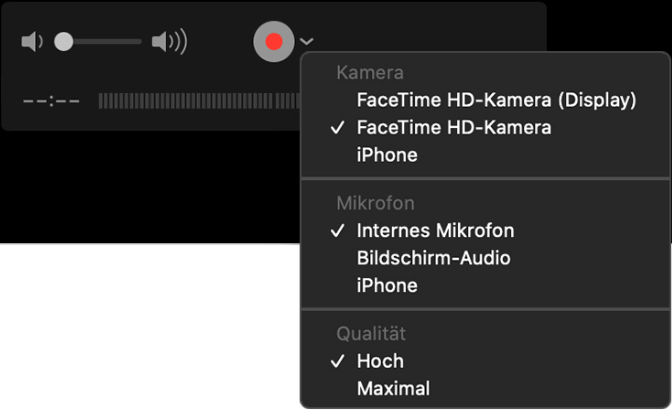672x410 pixels.
Task: Click the checkmark beside Hoch
Action: [x=337, y=361]
